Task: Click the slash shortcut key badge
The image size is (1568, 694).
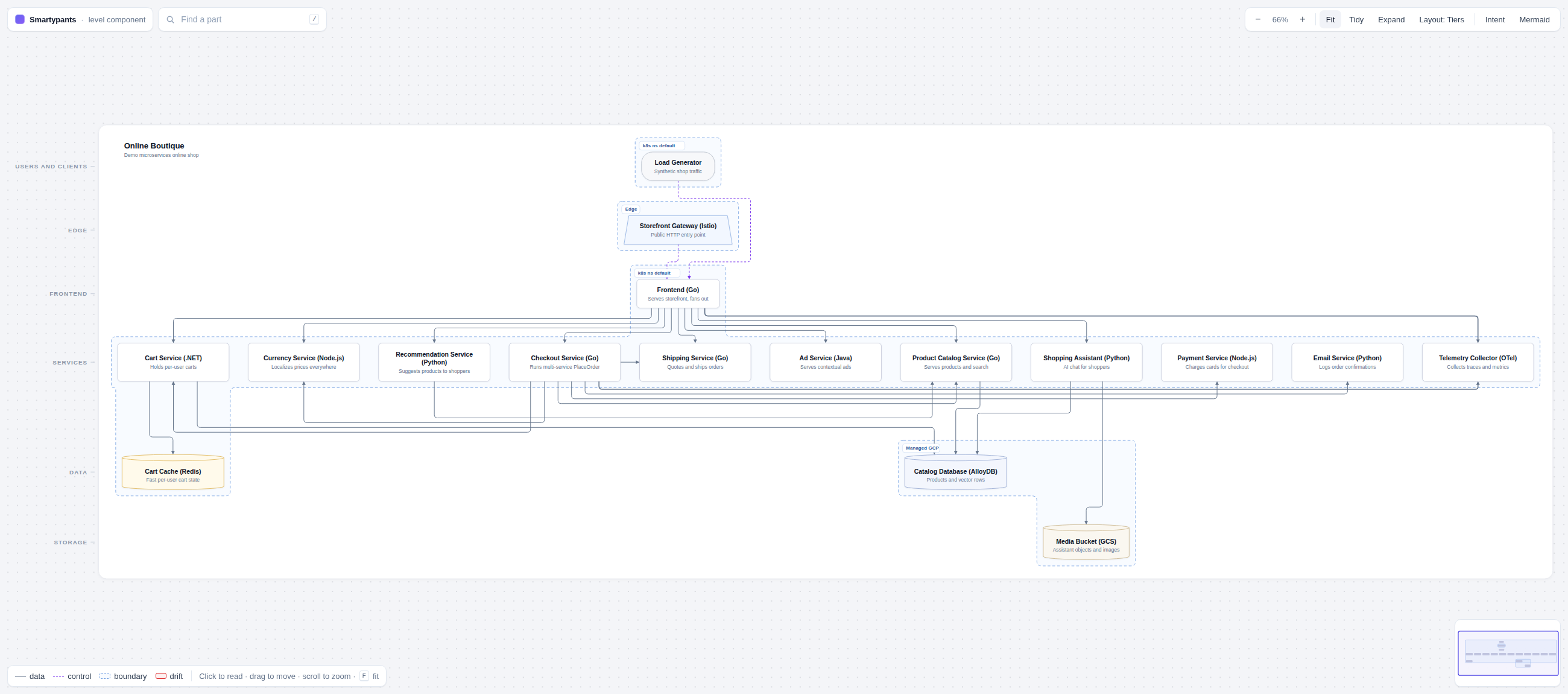Action: click(314, 19)
